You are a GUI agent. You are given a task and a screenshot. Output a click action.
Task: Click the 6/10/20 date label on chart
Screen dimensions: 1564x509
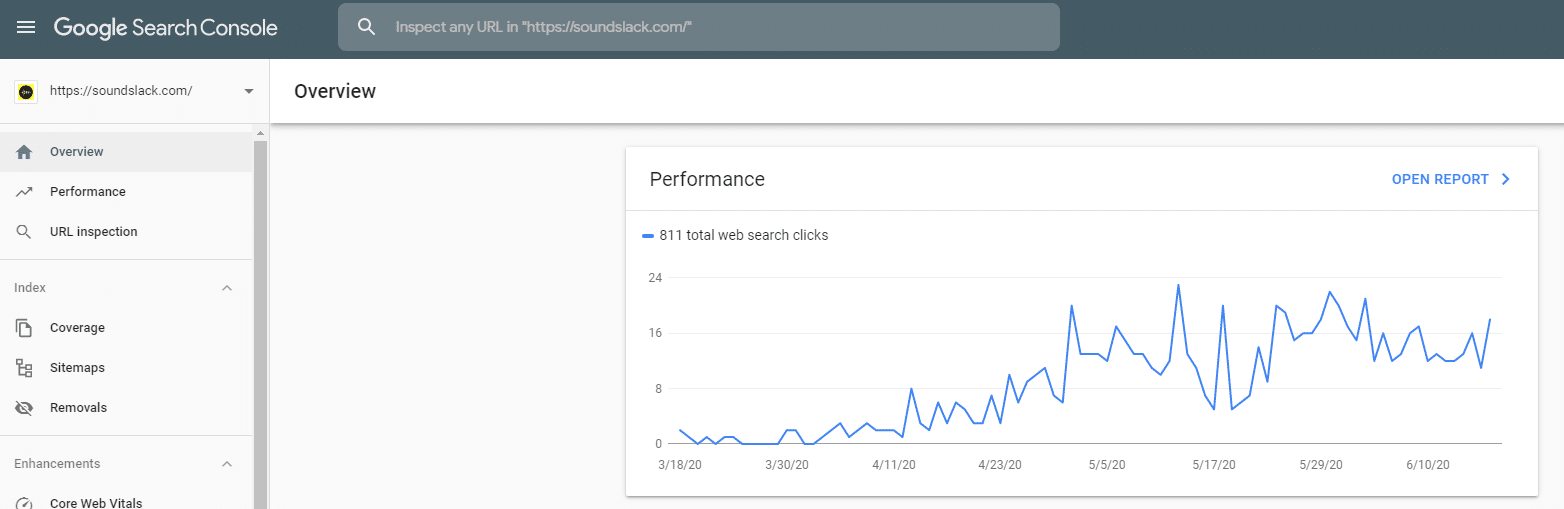point(1427,465)
